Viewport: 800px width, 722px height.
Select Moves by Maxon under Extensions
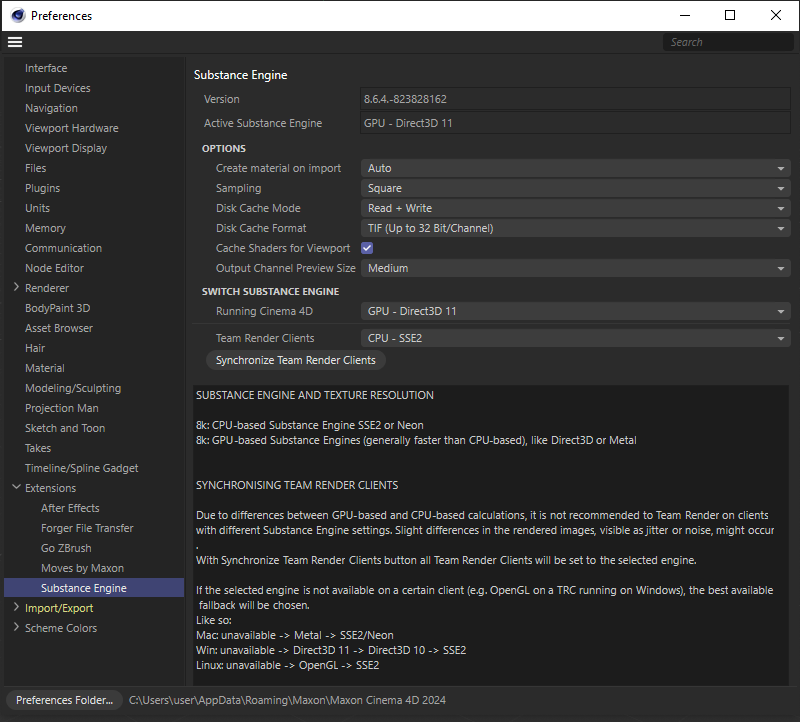(82, 568)
